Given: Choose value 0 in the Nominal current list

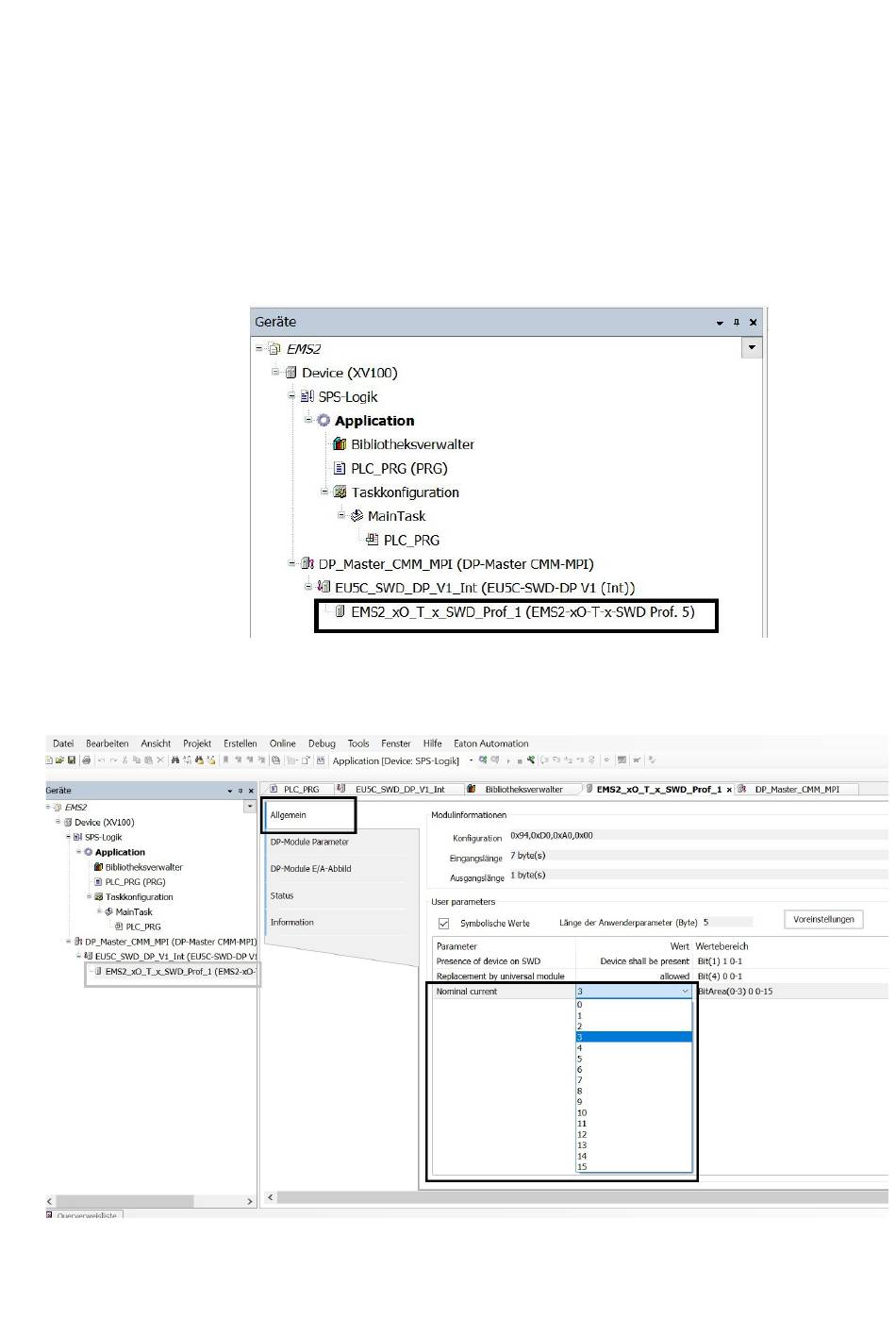Looking at the screenshot, I should point(634,1005).
